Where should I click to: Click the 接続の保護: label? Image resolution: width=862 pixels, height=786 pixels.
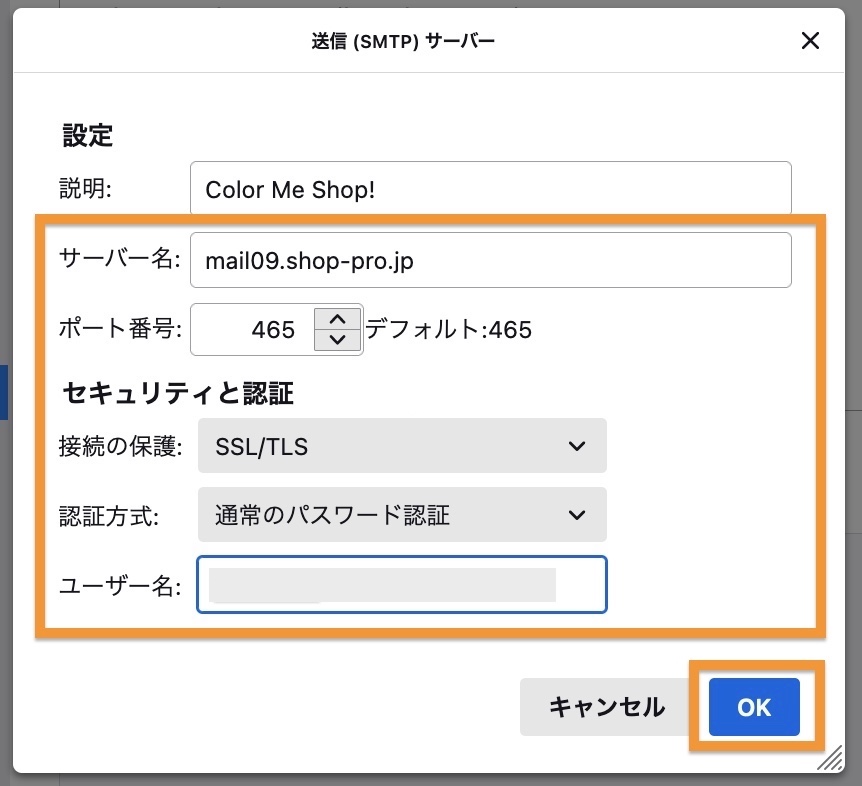pos(121,447)
